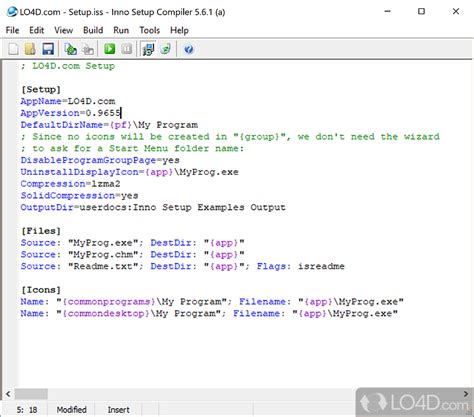Click the 'UninstallDisplayIcon={app}\MyProg.exe' line
Screen dimensions: 474x417
(x=130, y=172)
